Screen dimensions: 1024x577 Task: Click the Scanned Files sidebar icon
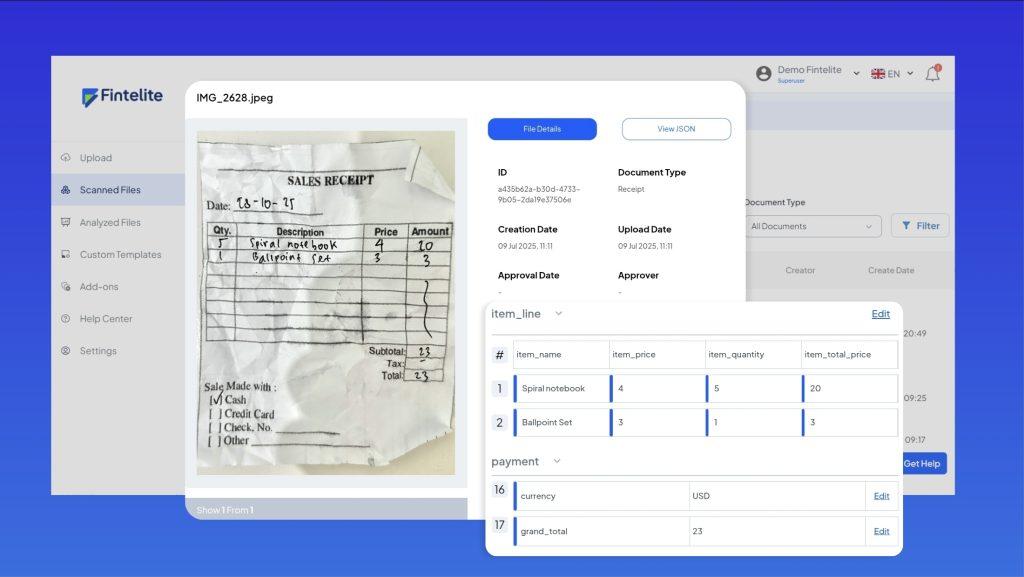65,190
